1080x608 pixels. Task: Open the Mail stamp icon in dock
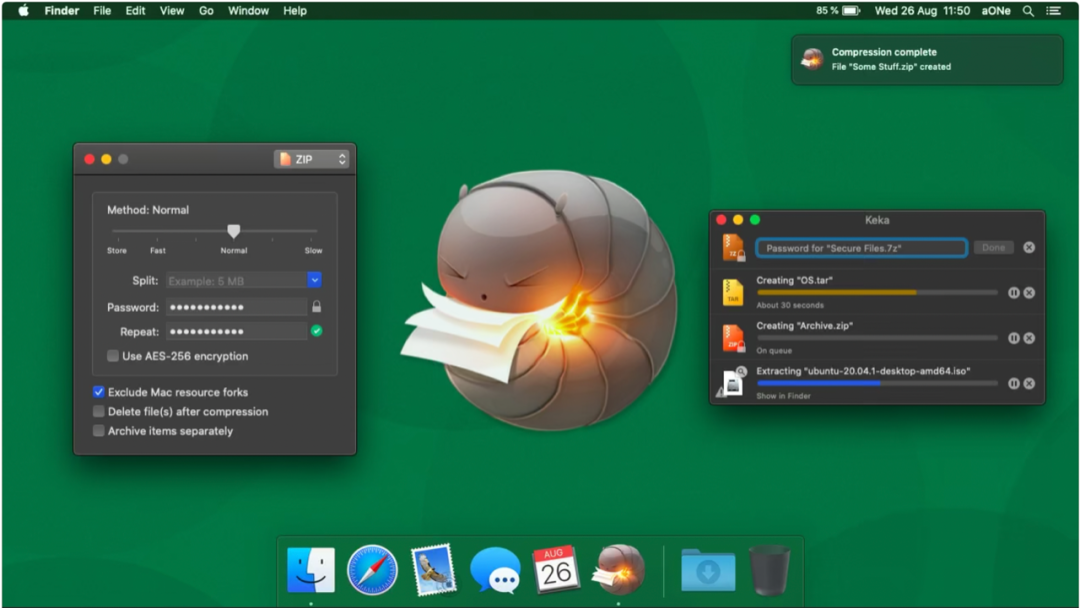[x=433, y=569]
